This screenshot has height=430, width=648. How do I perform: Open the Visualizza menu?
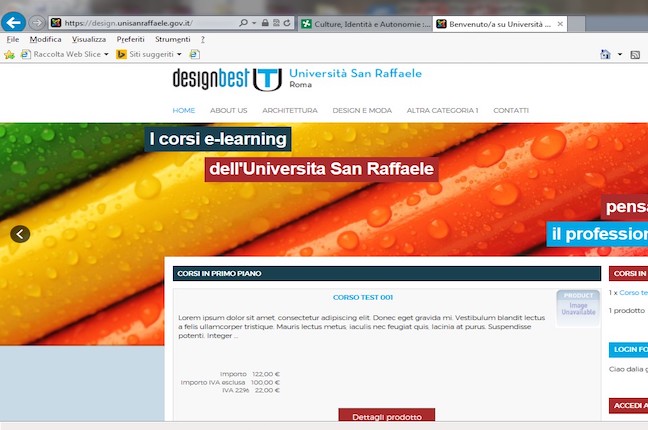89,39
